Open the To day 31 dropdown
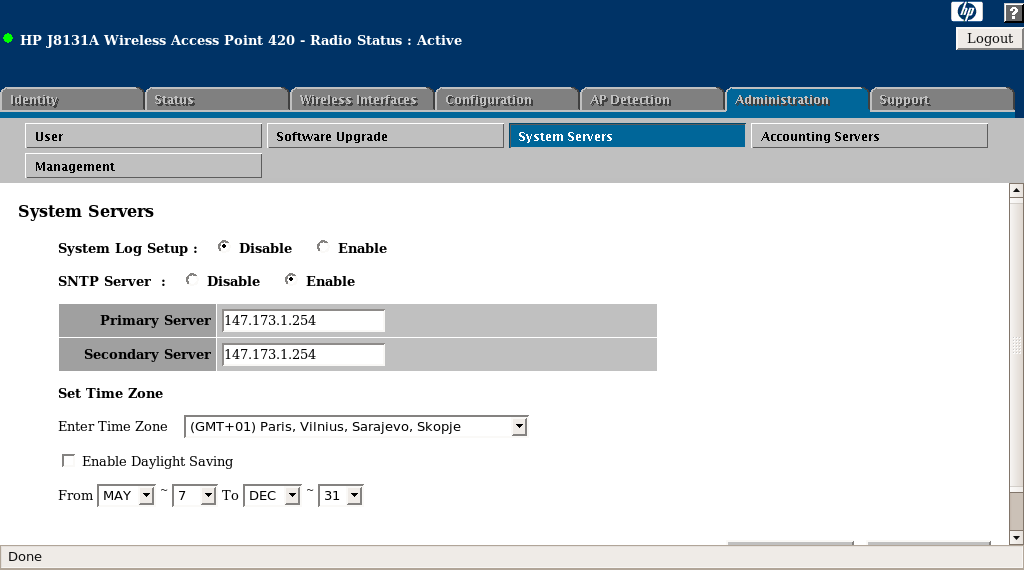1024x570 pixels. click(354, 495)
